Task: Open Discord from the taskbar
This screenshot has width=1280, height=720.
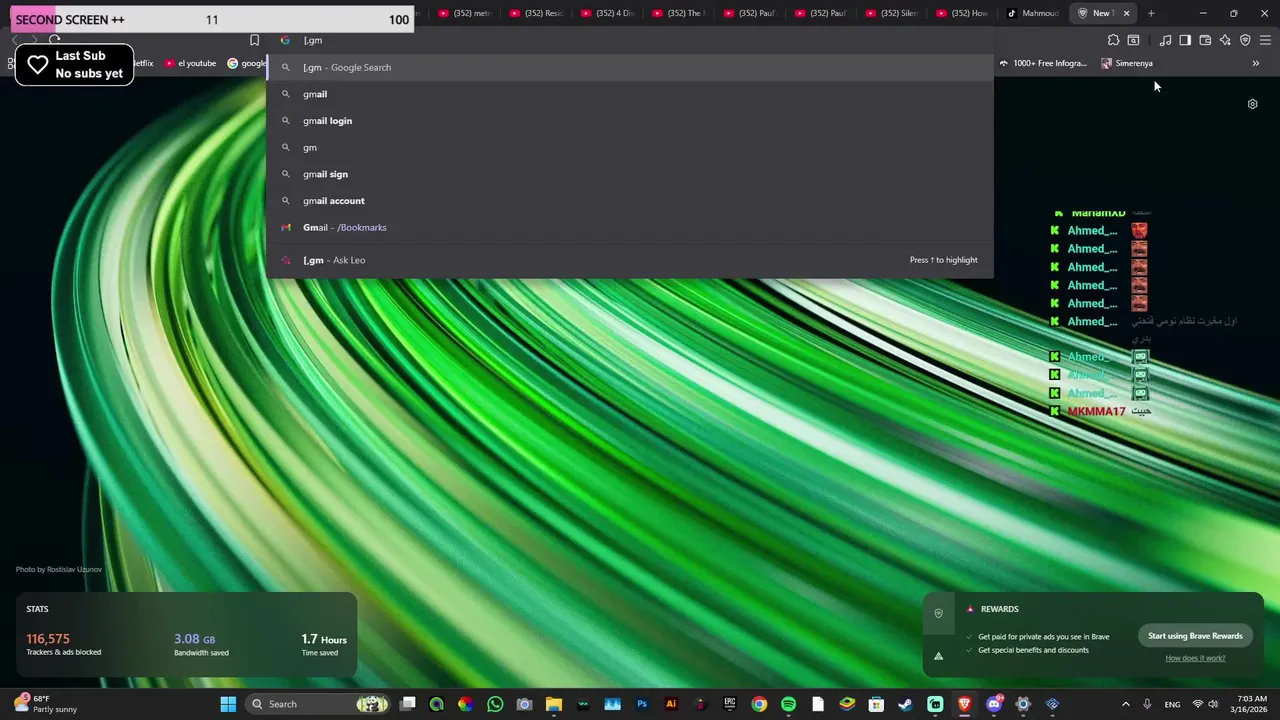Action: click(993, 704)
